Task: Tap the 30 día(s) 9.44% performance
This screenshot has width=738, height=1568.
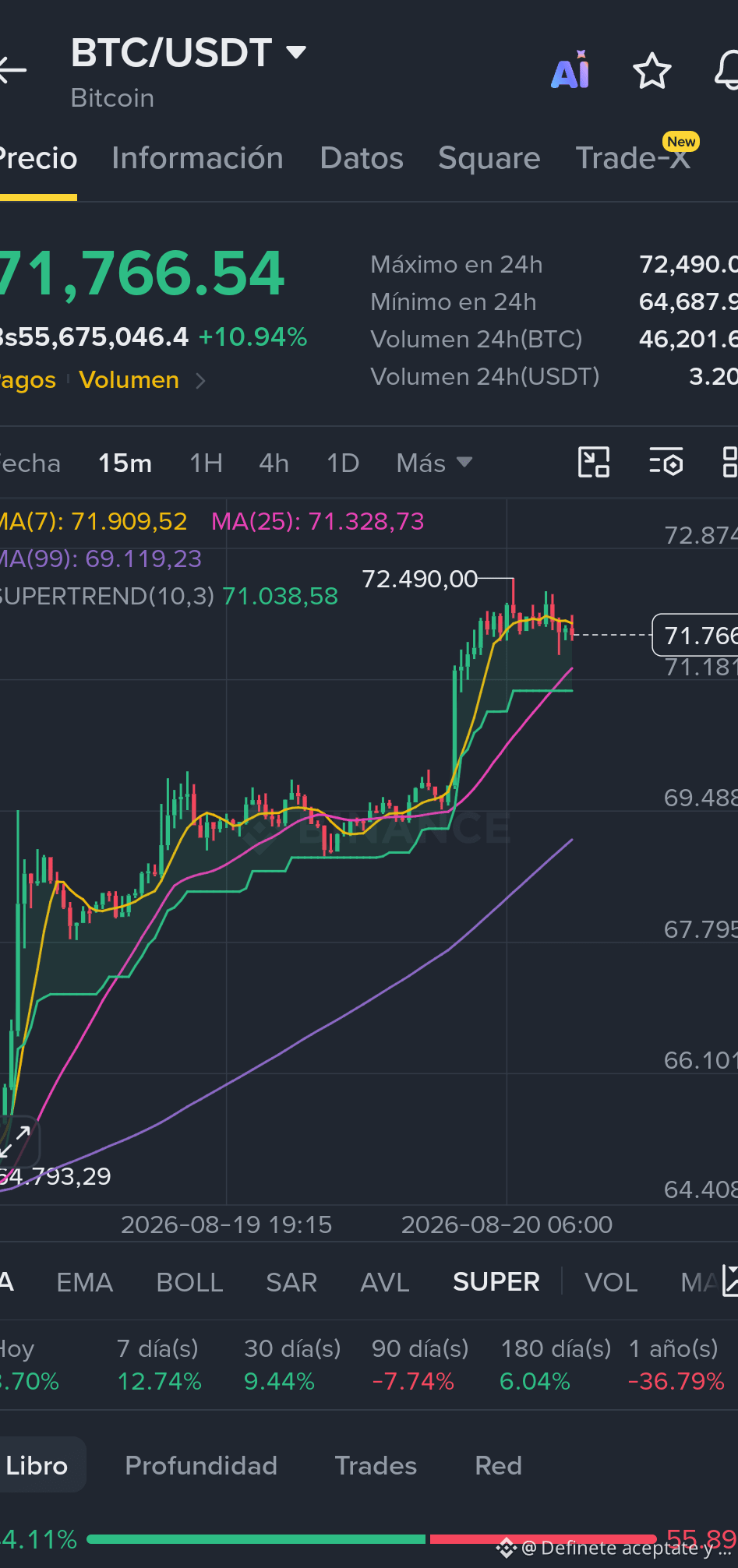Action: pos(292,1365)
